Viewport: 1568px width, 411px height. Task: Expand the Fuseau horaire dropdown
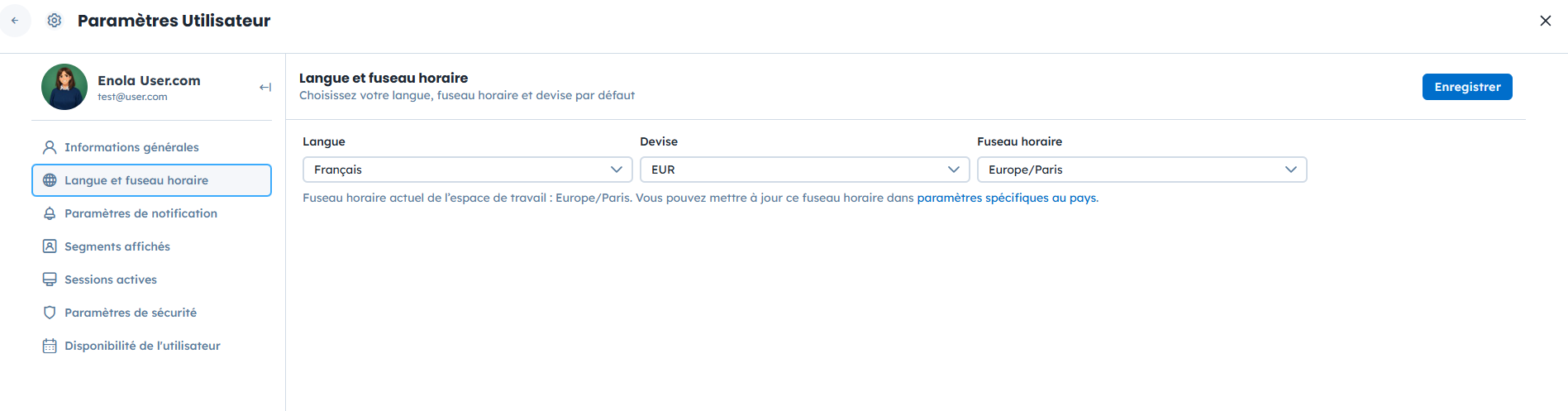1141,170
